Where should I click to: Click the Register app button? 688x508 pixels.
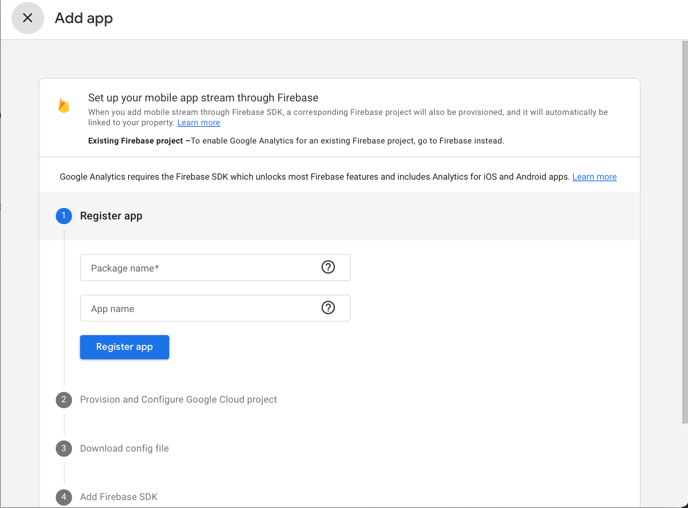[x=125, y=347]
